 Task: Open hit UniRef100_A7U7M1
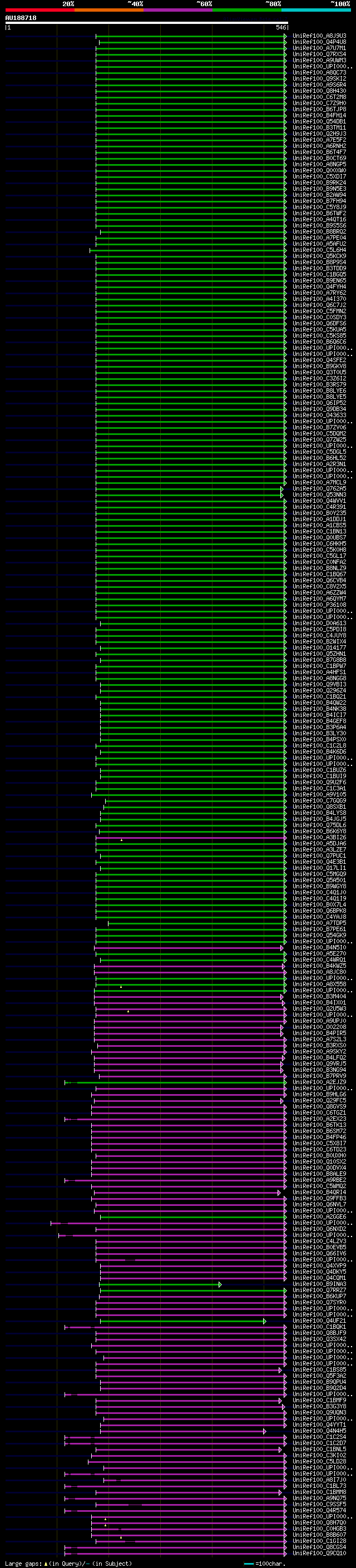click(319, 48)
